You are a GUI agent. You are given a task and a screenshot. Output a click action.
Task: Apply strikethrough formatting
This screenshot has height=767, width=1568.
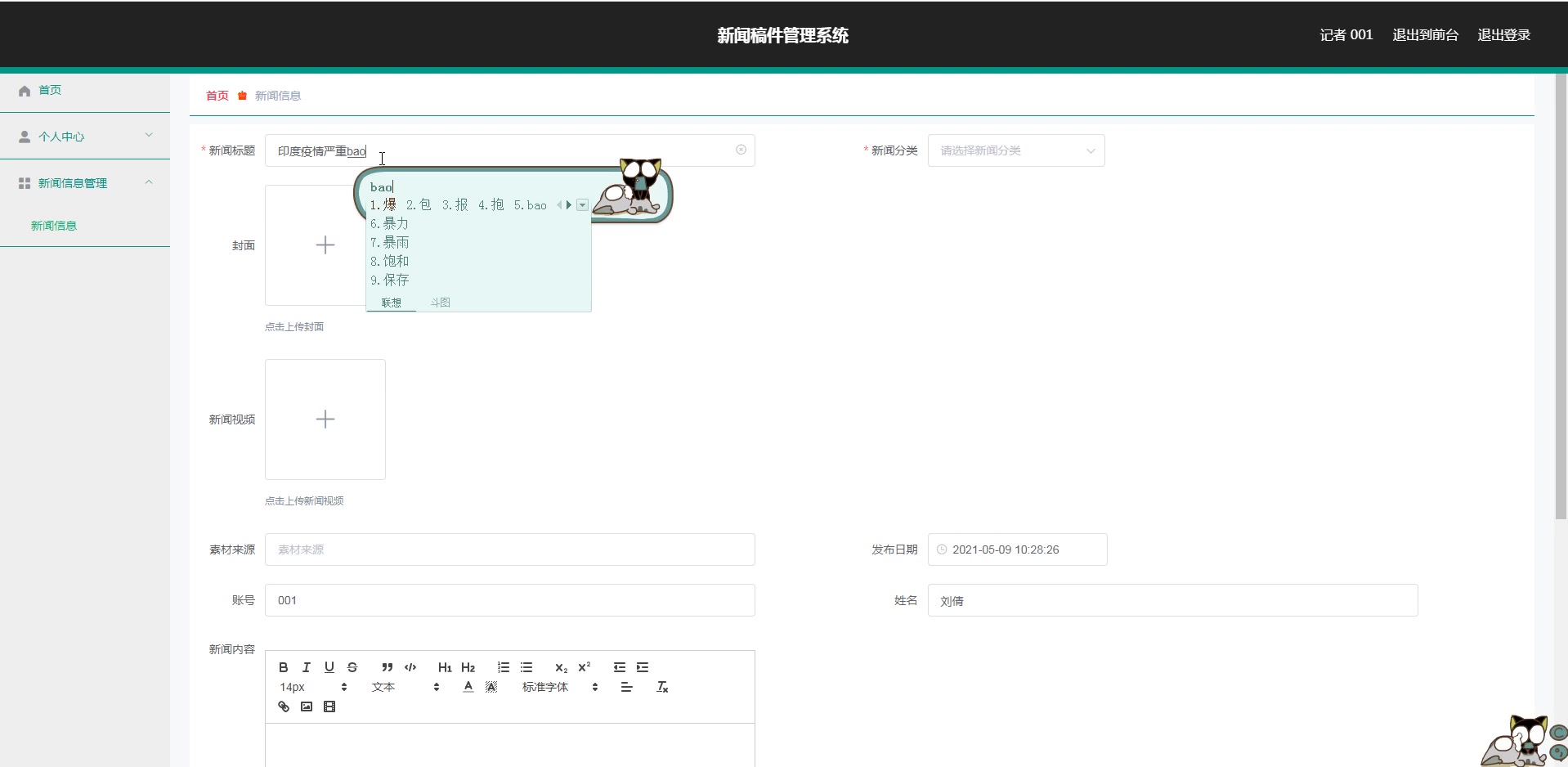tap(352, 667)
